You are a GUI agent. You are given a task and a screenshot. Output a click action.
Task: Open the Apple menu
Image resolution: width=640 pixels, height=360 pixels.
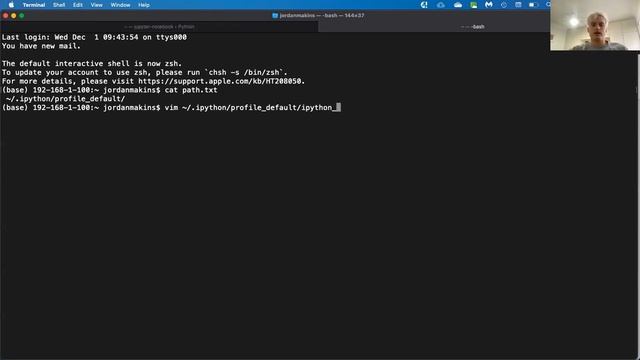coord(11,5)
